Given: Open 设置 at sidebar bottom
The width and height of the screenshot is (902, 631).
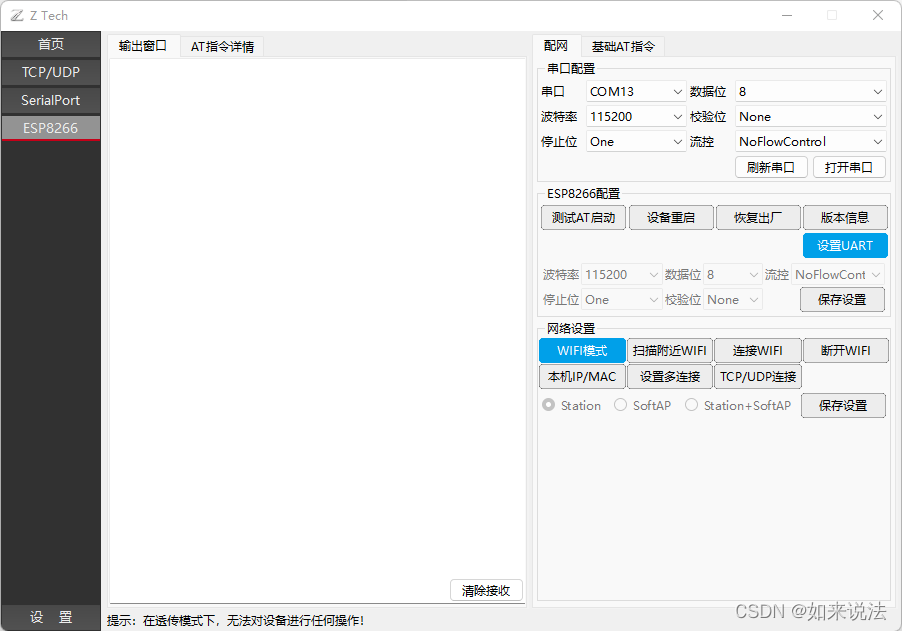Looking at the screenshot, I should coord(50,617).
